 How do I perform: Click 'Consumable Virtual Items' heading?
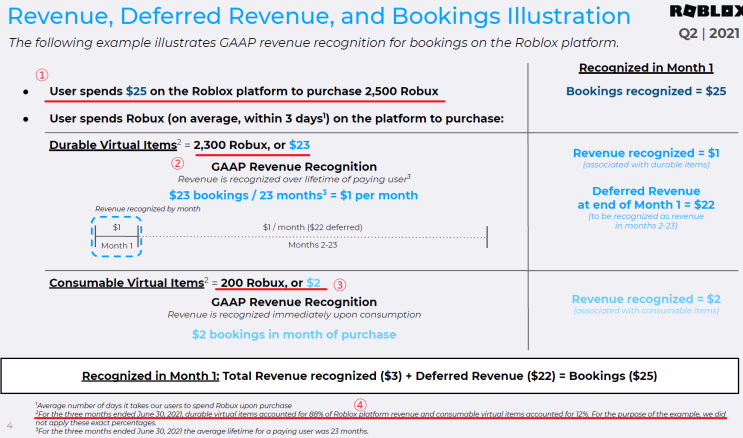click(x=127, y=283)
